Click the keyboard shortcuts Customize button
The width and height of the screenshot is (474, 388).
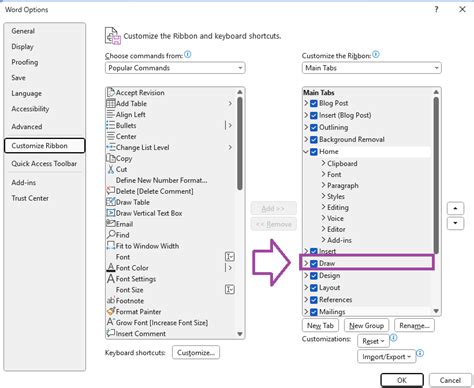[x=196, y=352]
